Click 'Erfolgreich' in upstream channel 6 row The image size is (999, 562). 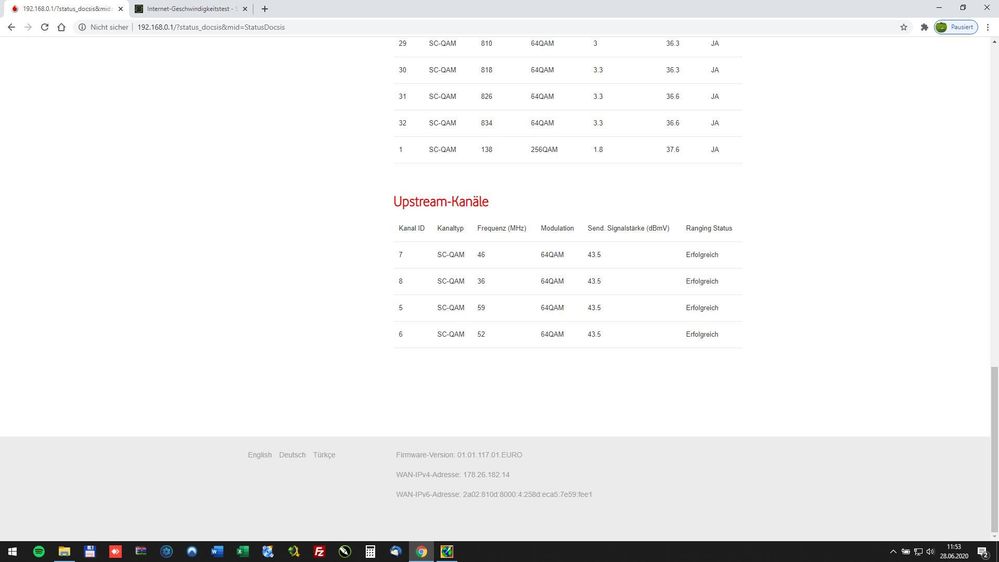click(701, 335)
